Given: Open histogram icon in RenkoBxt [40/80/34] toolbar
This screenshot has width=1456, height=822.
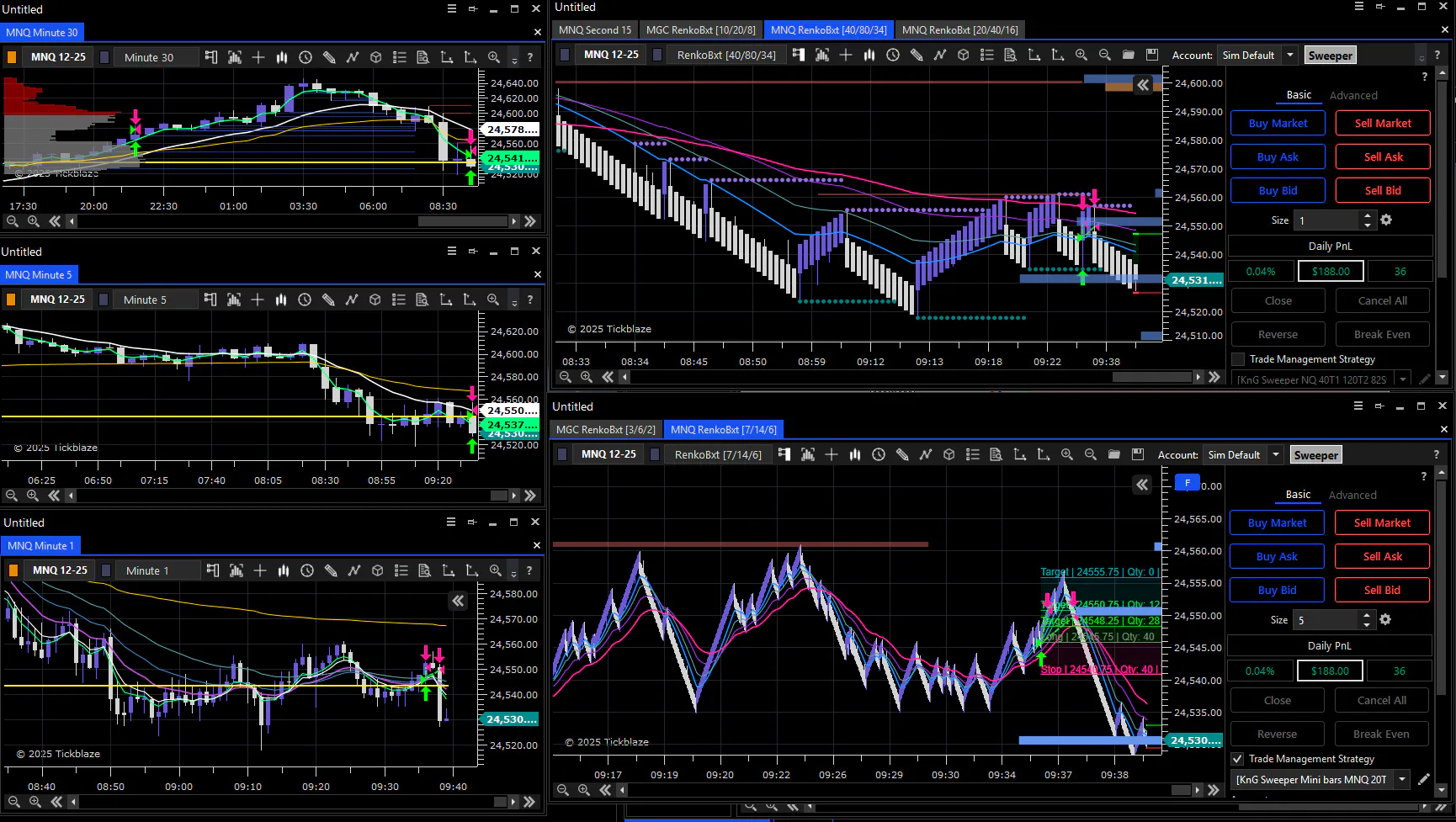Looking at the screenshot, I should pyautogui.click(x=822, y=55).
